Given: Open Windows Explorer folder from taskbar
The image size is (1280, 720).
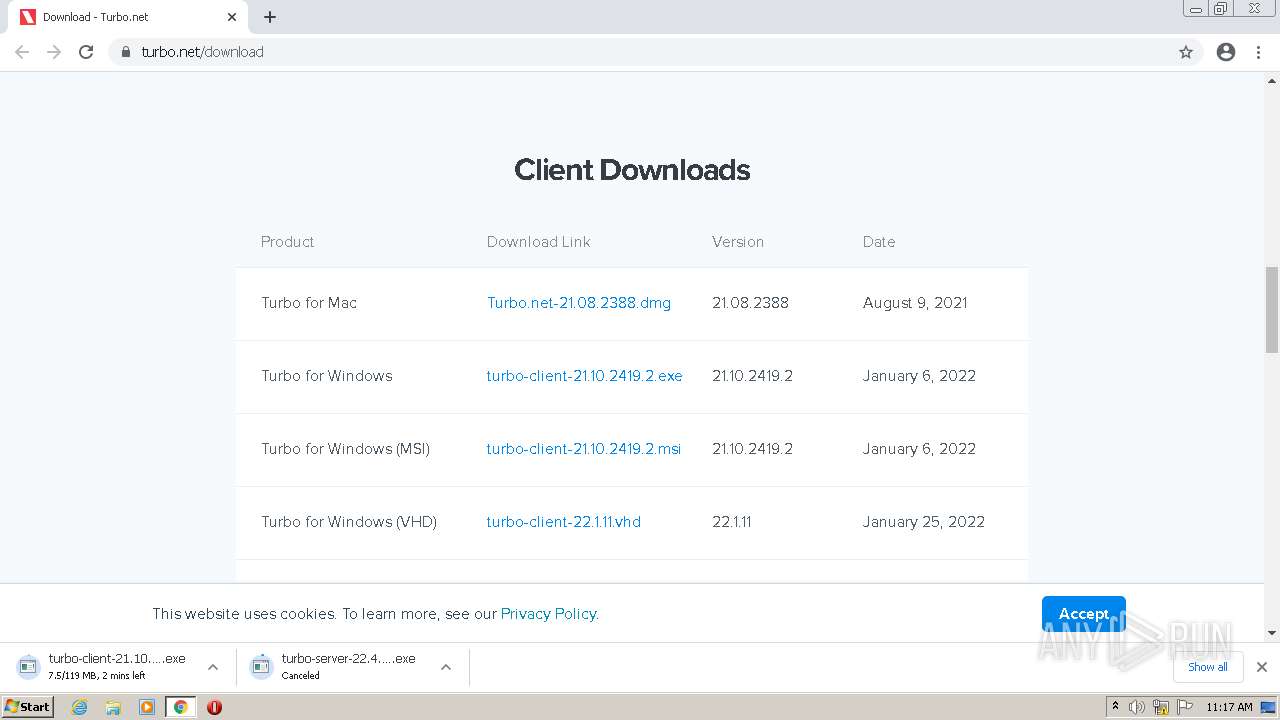Looking at the screenshot, I should pos(113,707).
